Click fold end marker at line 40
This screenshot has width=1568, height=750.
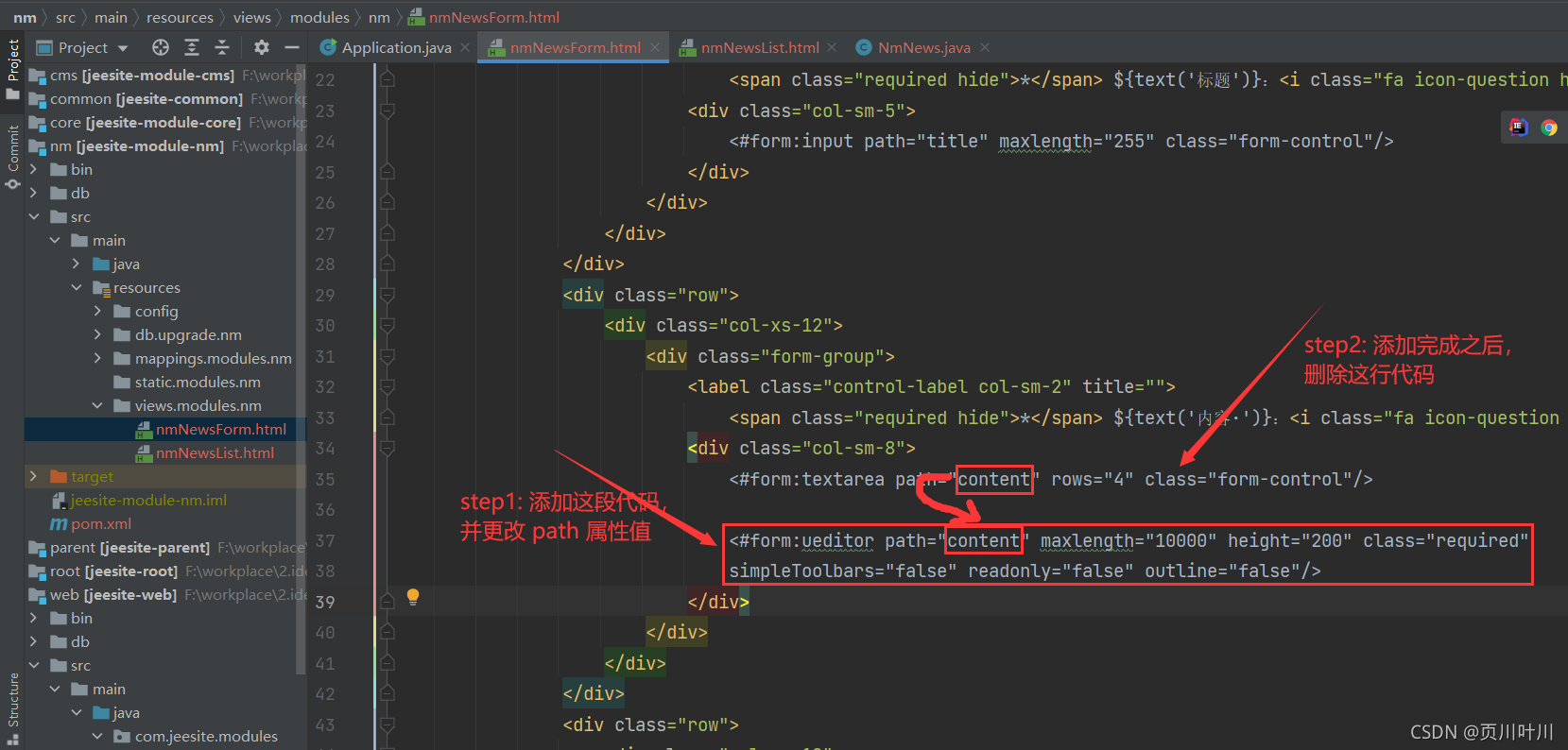click(x=388, y=632)
